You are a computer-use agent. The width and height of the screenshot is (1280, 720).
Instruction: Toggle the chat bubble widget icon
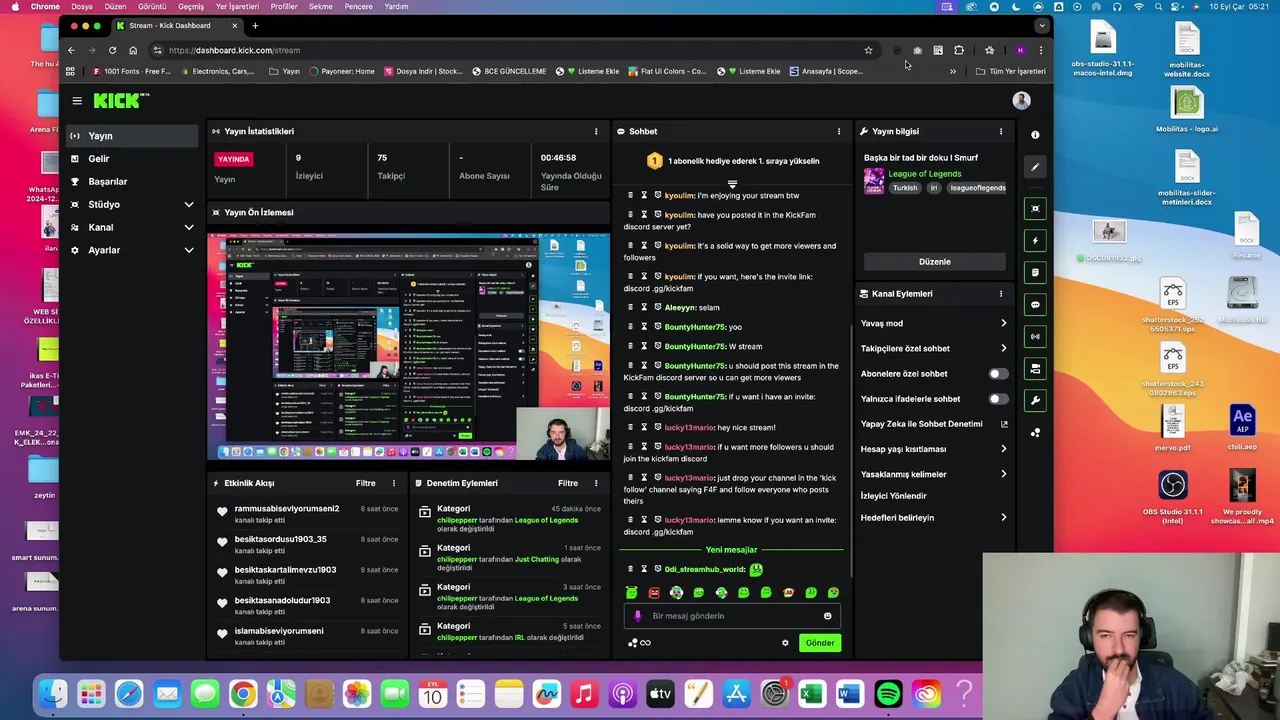(x=1035, y=304)
